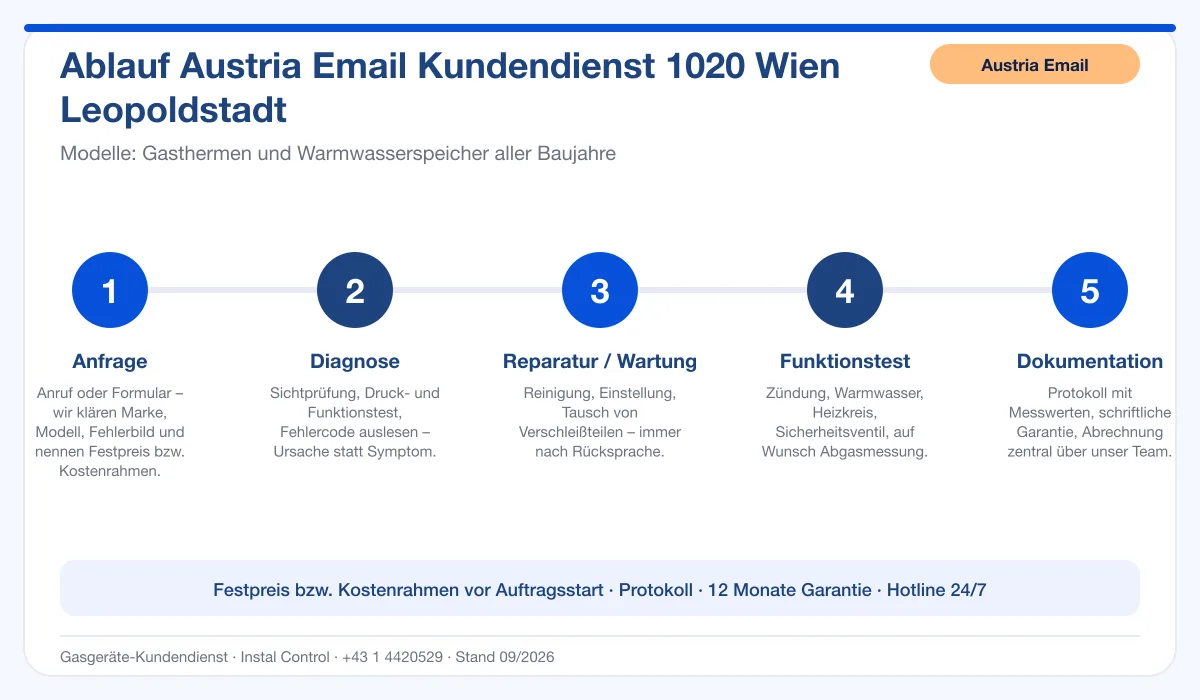Click the step 5 circle for Dokumentation
This screenshot has height=700, width=1200.
tap(1090, 290)
